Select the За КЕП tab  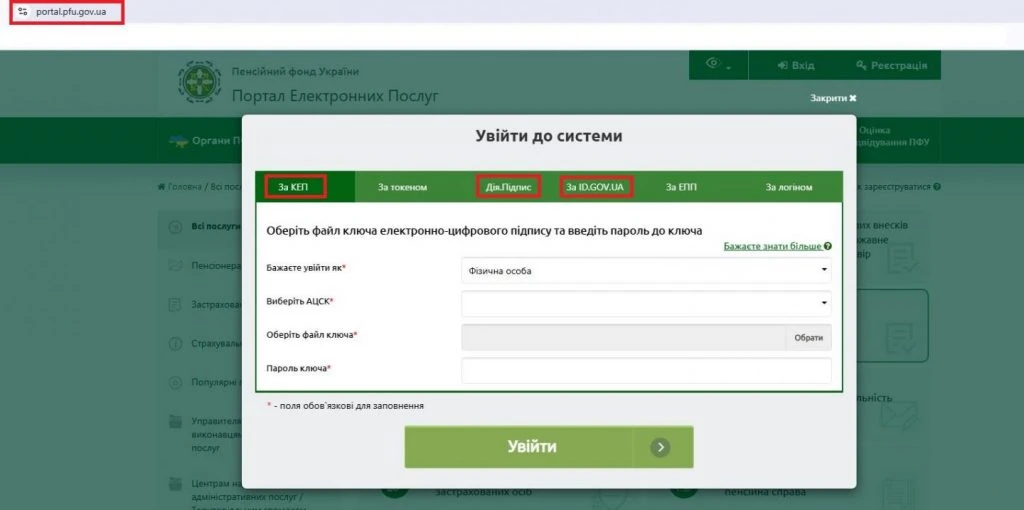[x=305, y=187]
